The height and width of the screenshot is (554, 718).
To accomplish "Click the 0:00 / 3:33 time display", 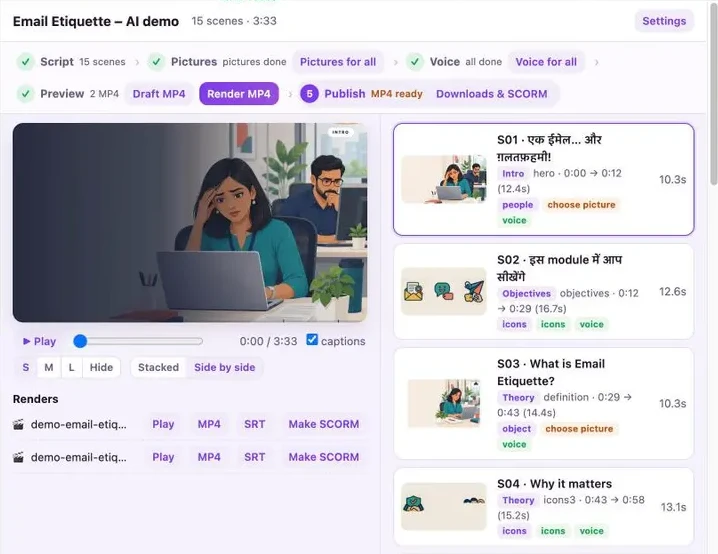I will (268, 341).
